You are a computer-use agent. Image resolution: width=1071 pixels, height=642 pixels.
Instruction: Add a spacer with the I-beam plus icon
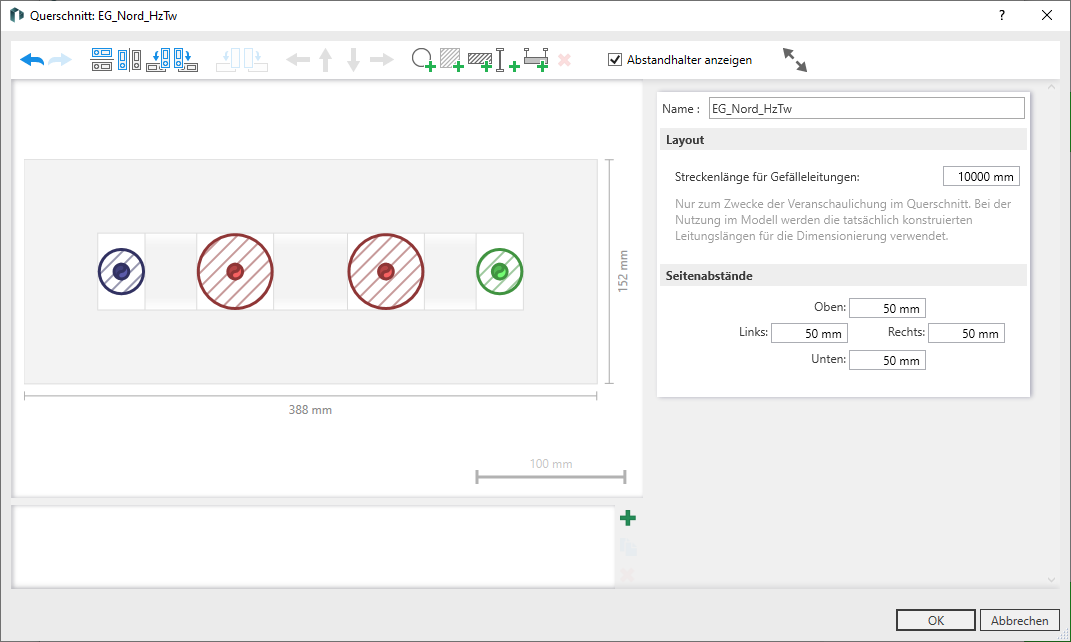point(507,60)
